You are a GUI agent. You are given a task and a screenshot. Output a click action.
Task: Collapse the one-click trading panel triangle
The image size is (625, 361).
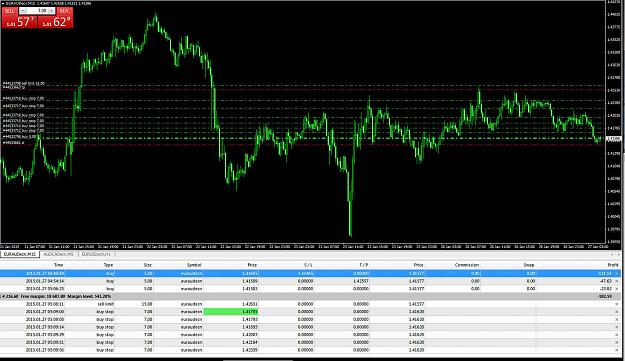(x=3, y=3)
